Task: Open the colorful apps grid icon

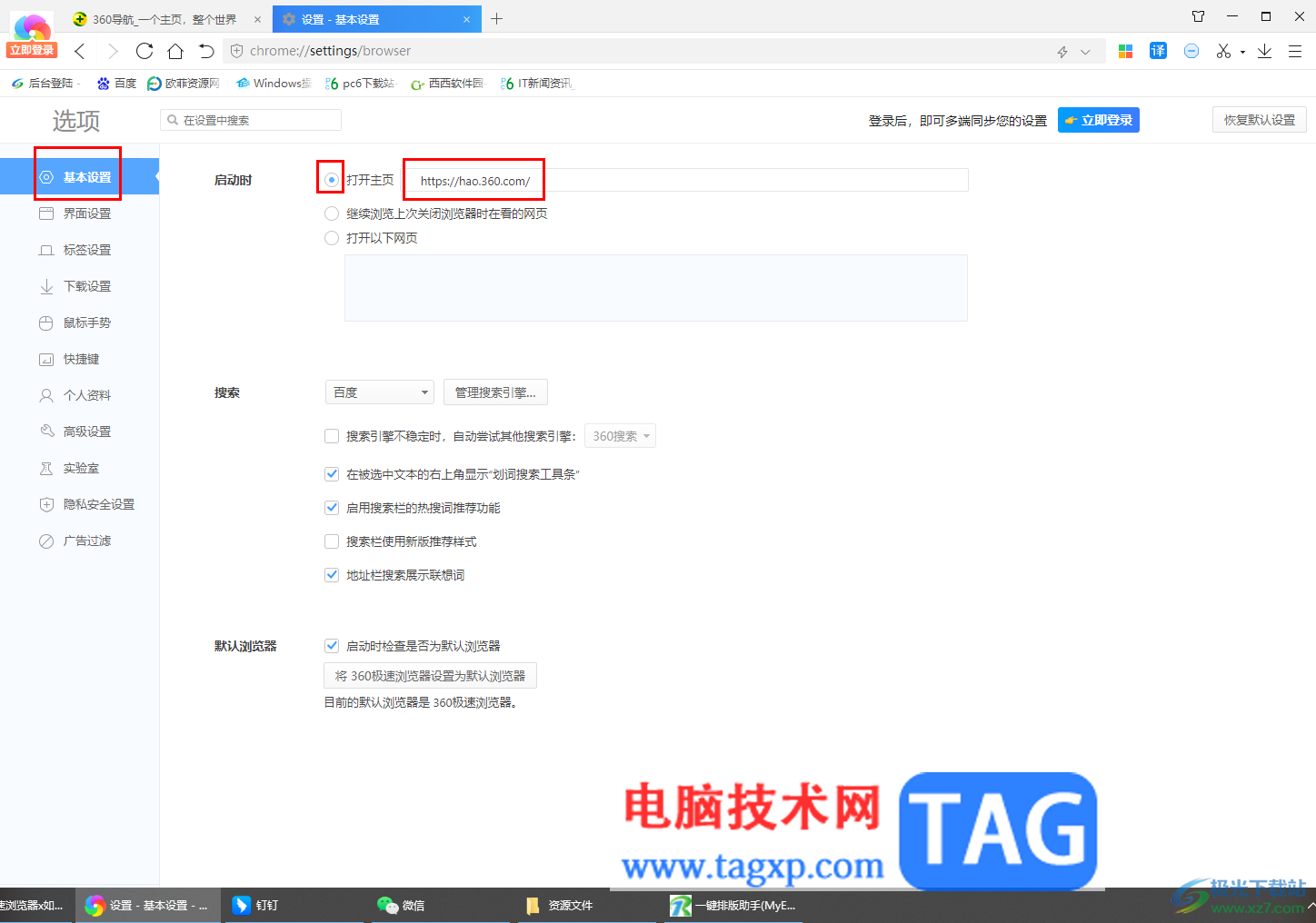Action: click(x=1125, y=51)
